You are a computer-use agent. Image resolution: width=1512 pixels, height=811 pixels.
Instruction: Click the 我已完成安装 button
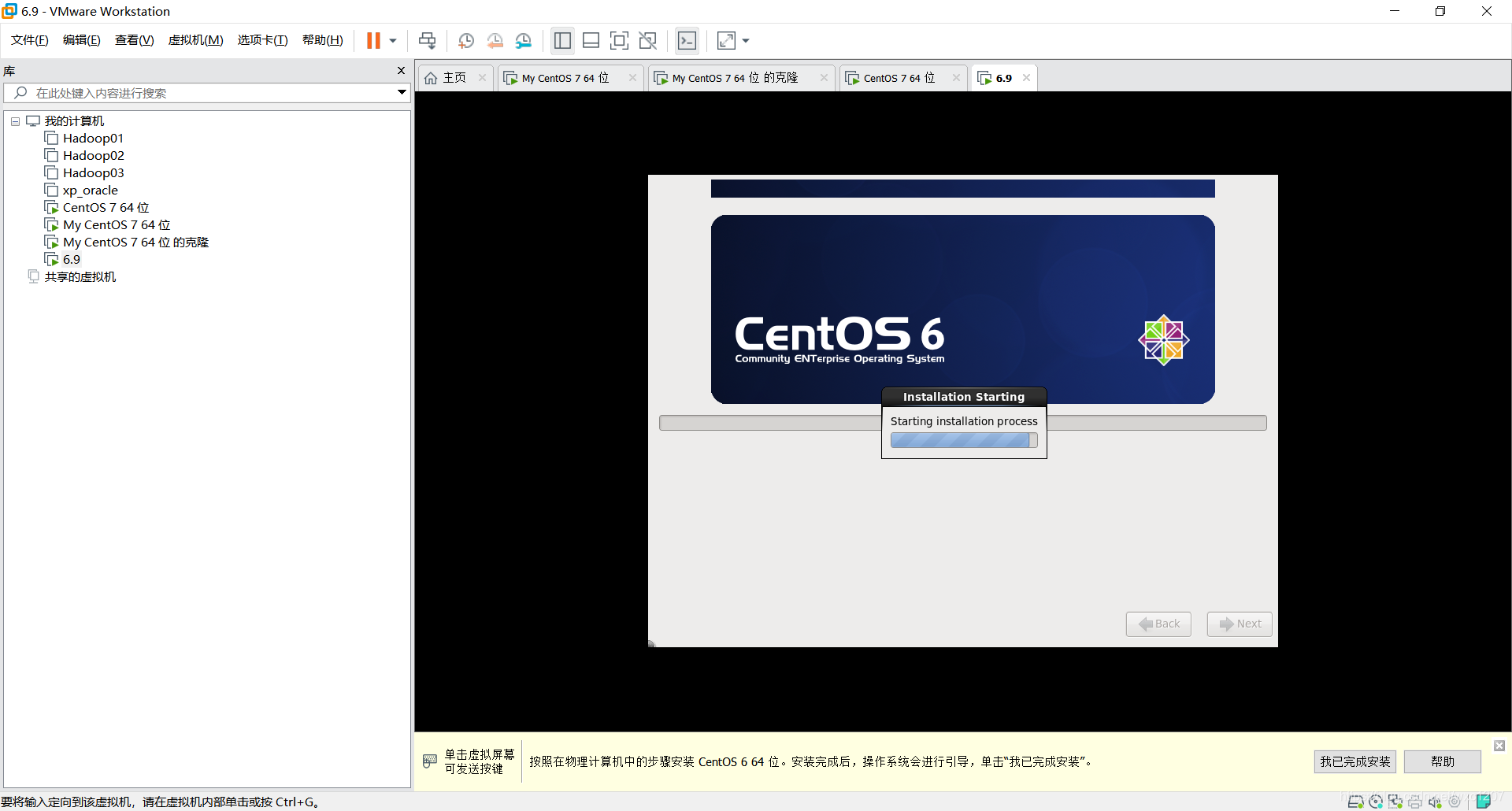click(1354, 761)
